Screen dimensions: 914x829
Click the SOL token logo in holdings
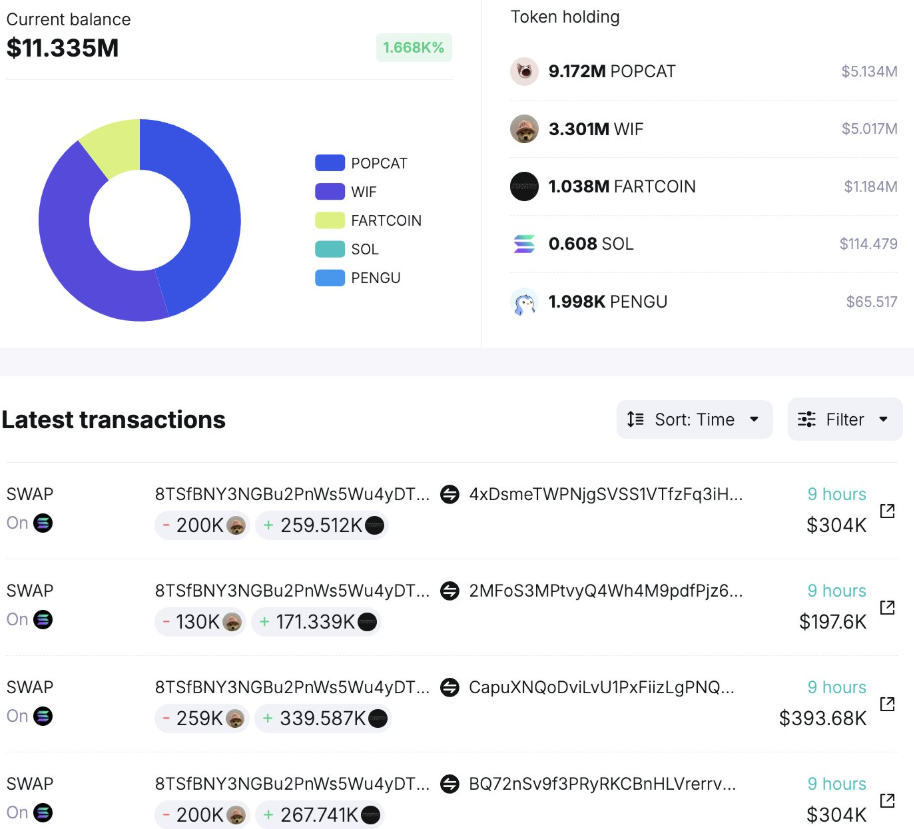click(x=524, y=244)
